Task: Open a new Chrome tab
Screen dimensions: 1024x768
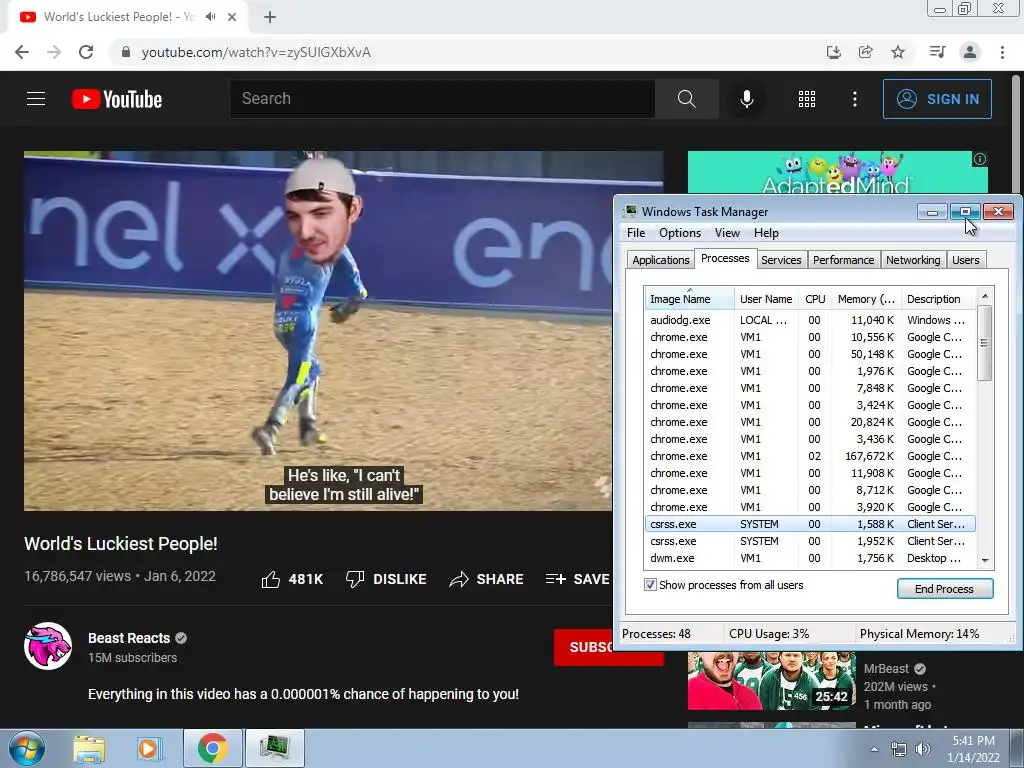Action: tap(270, 17)
